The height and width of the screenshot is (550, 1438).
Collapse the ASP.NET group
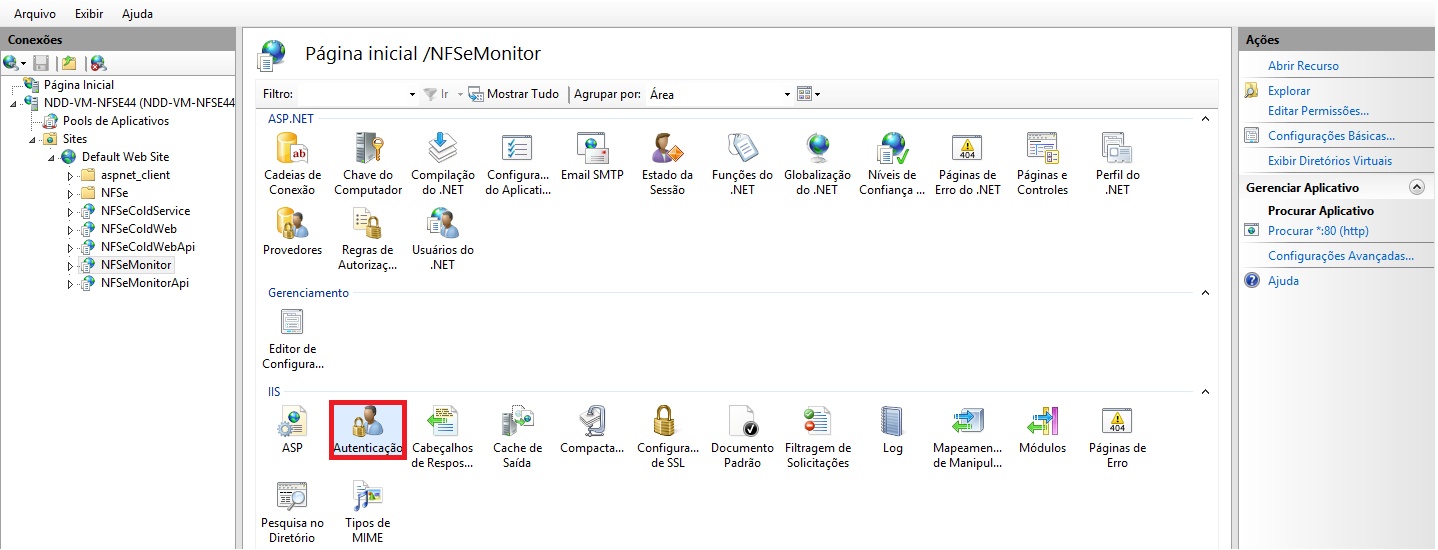pos(1205,119)
